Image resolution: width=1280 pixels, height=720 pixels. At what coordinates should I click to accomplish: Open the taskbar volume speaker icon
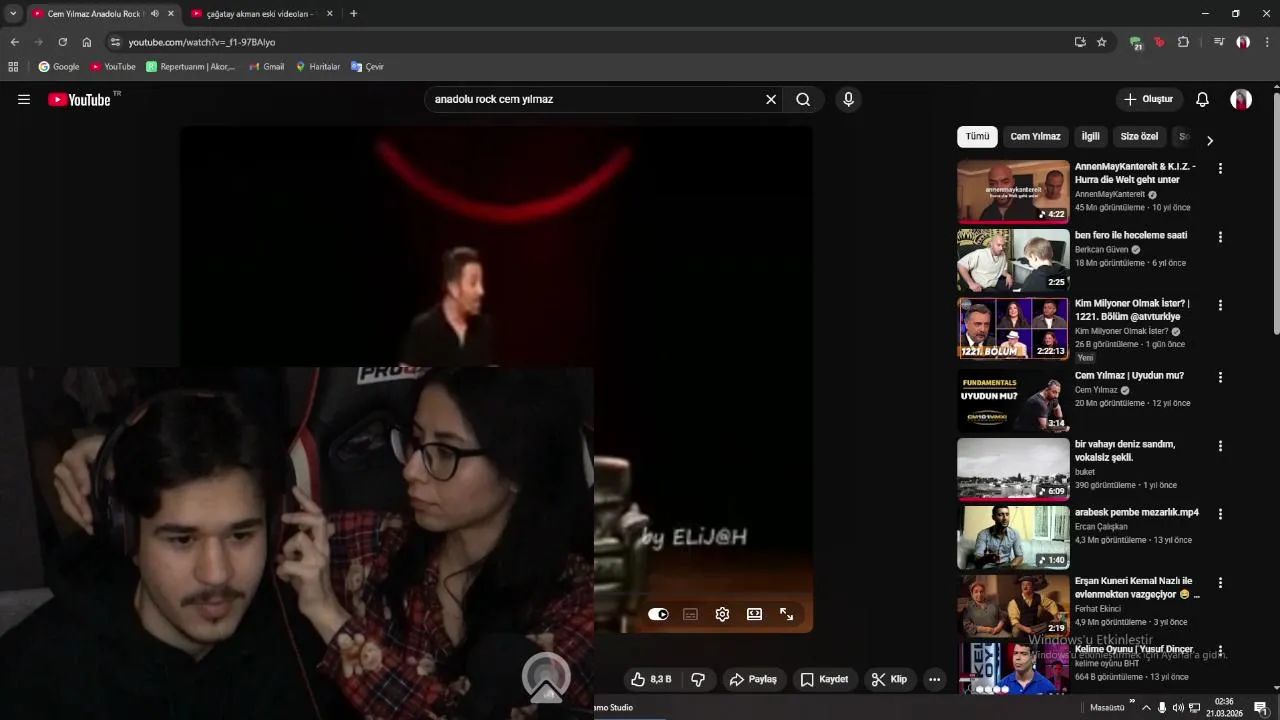pos(1177,708)
